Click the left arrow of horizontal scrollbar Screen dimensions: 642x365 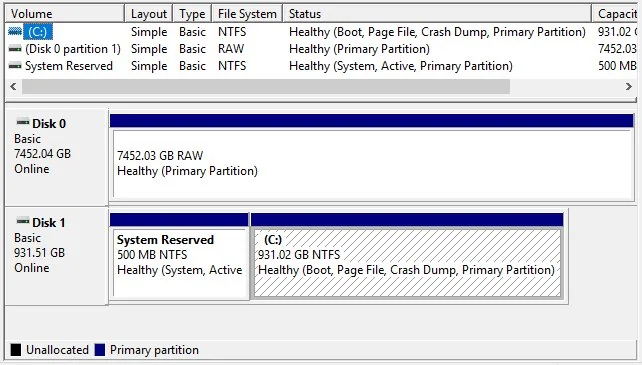point(14,86)
